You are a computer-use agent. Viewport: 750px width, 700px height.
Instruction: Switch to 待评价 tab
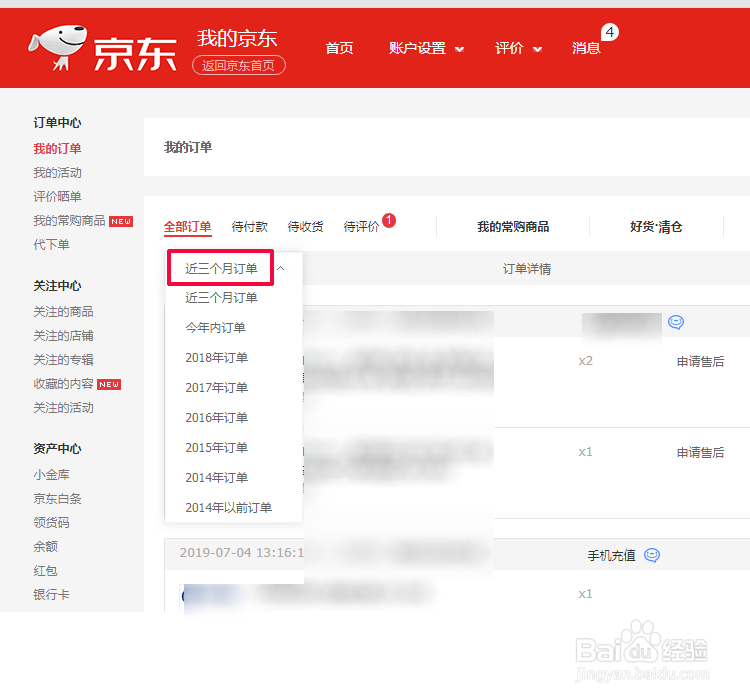tap(361, 226)
